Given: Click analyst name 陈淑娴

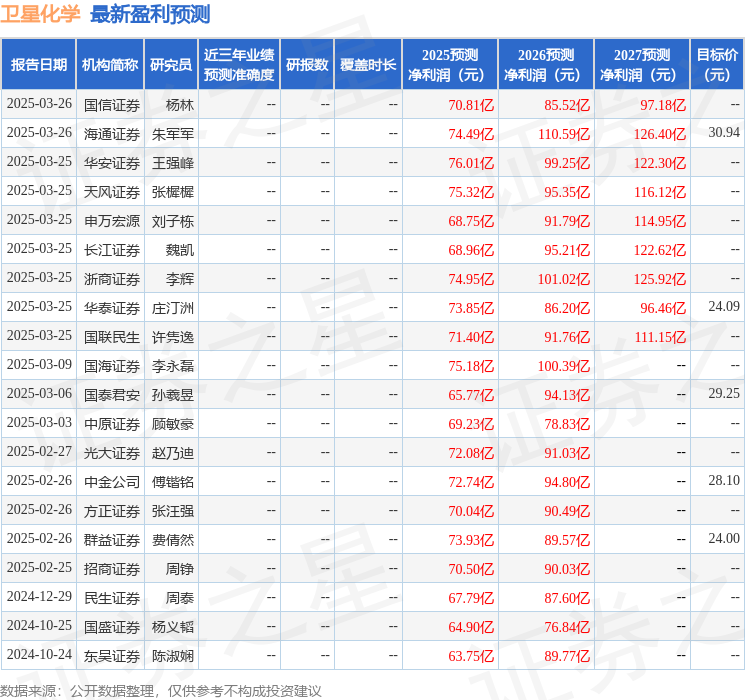Looking at the screenshot, I should [x=173, y=656].
